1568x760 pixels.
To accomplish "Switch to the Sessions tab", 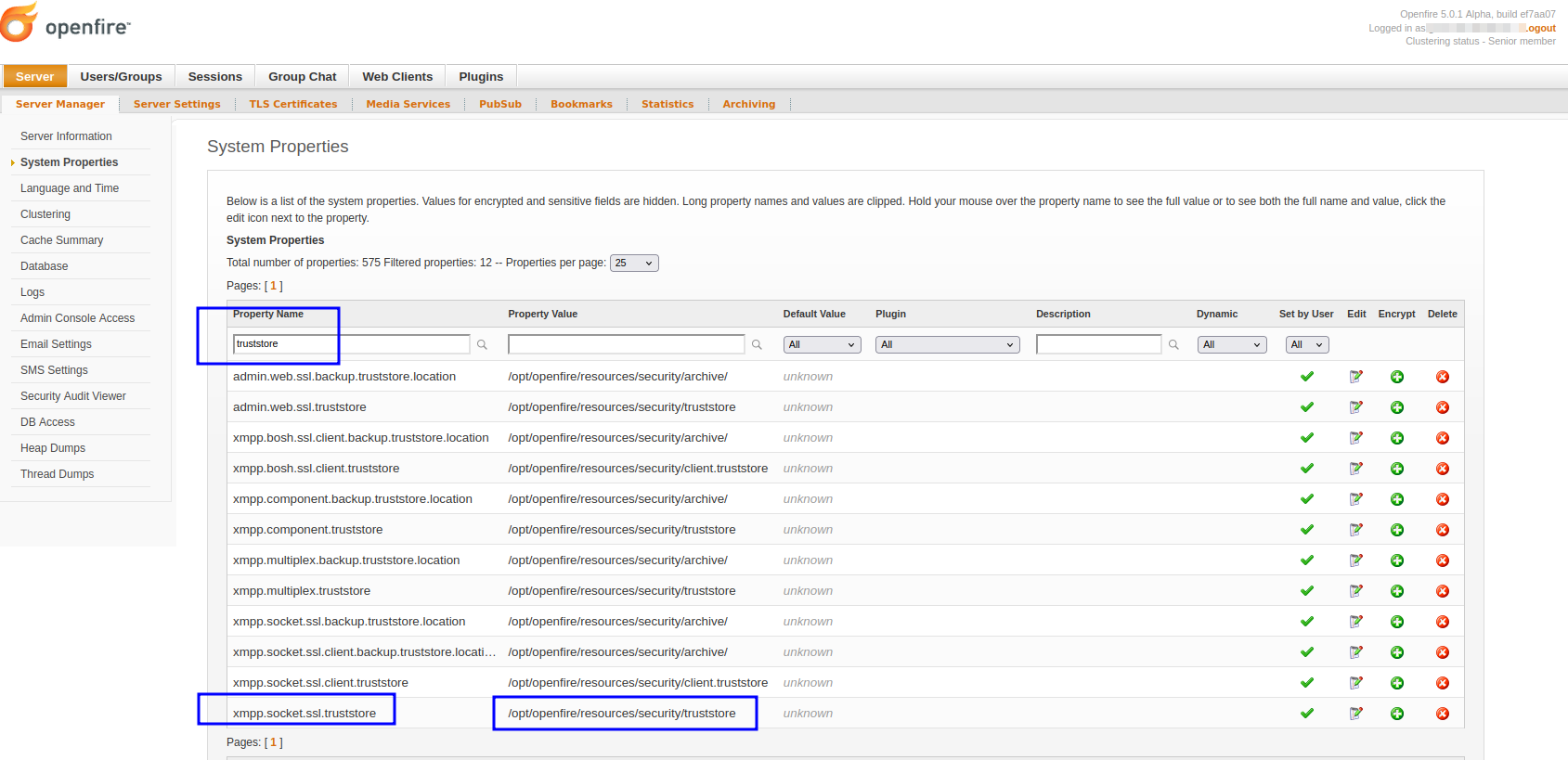I will [215, 77].
